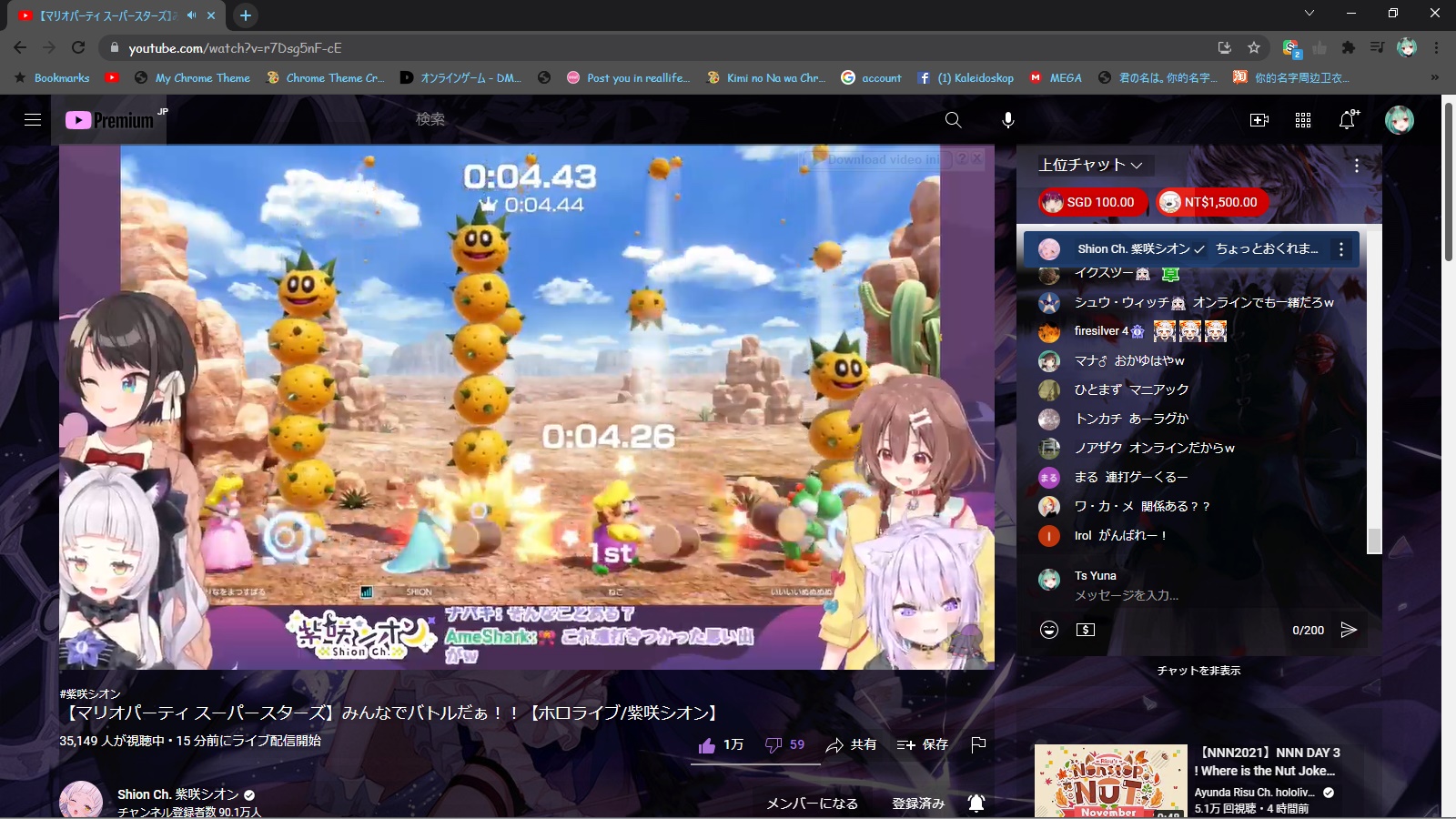Viewport: 1456px width, 819px height.
Task: Report the video with flag icon
Action: pos(978,745)
